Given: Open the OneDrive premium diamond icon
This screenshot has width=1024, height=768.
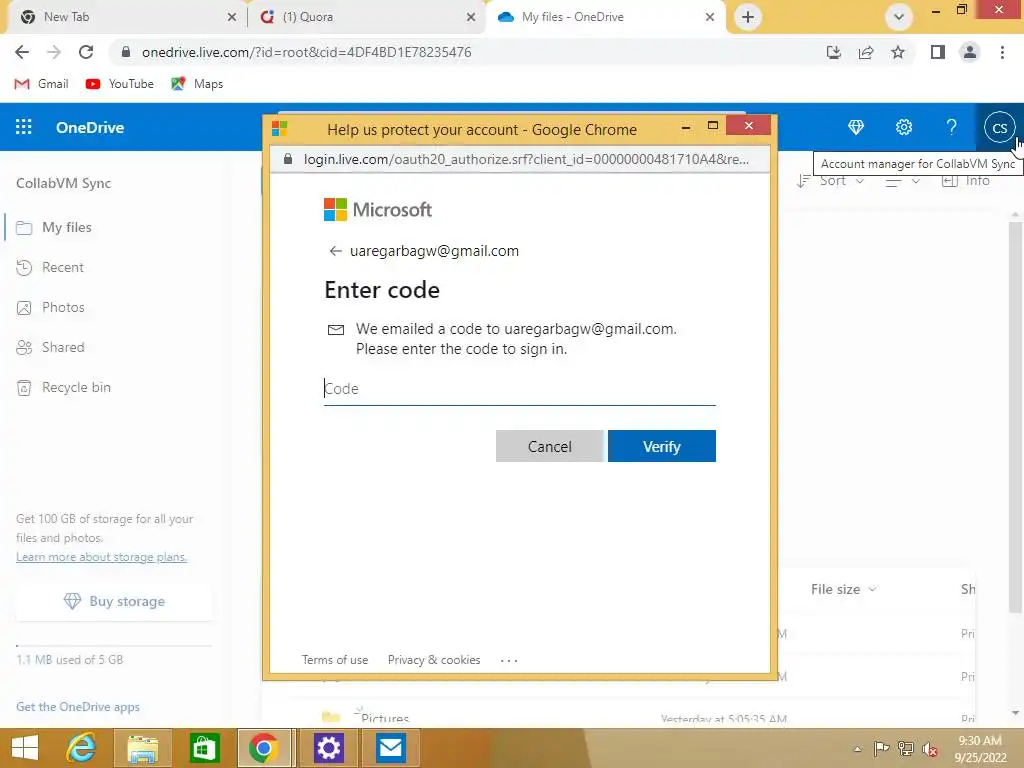Looking at the screenshot, I should pyautogui.click(x=856, y=127).
